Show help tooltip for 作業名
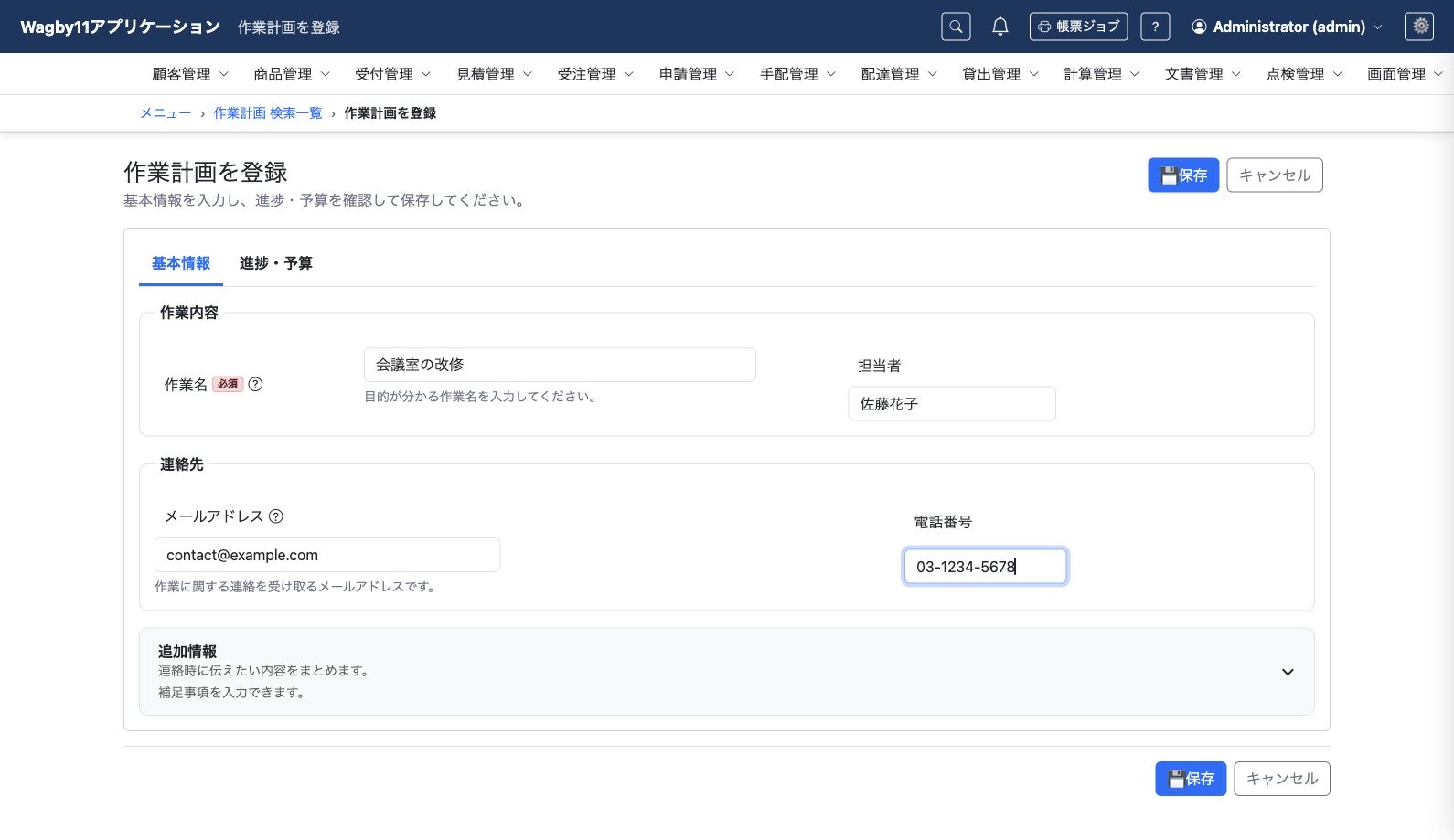Viewport: 1454px width, 840px height. tap(256, 385)
